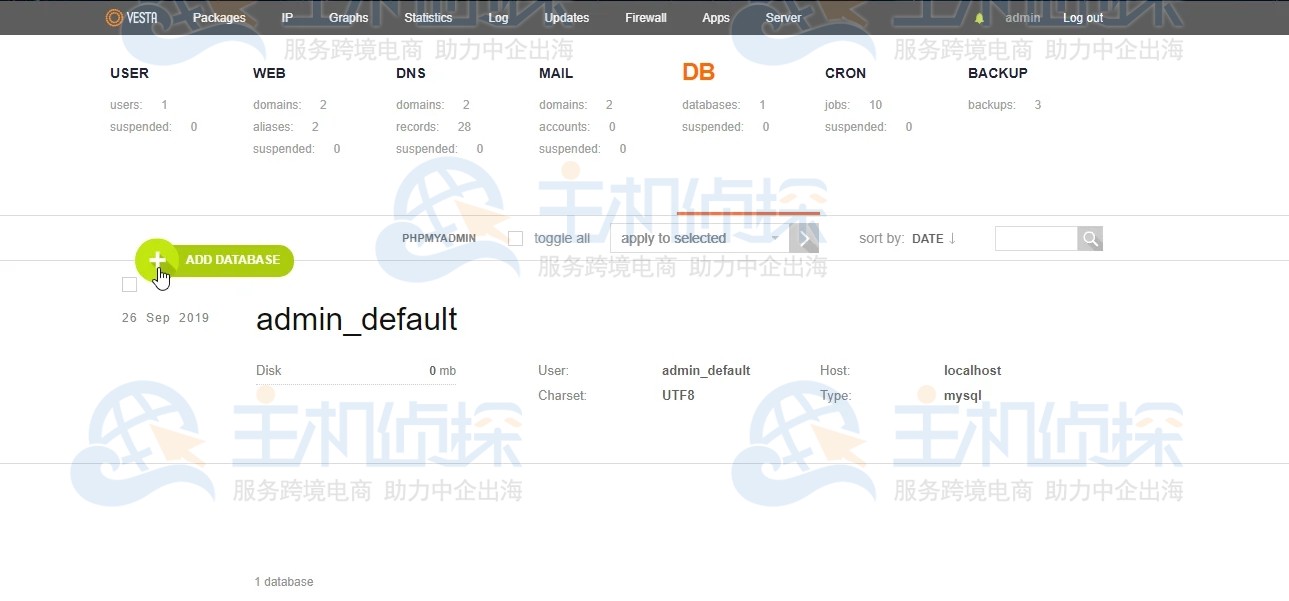This screenshot has width=1289, height=601.
Task: Switch to the BACKUP section tab
Action: click(997, 73)
